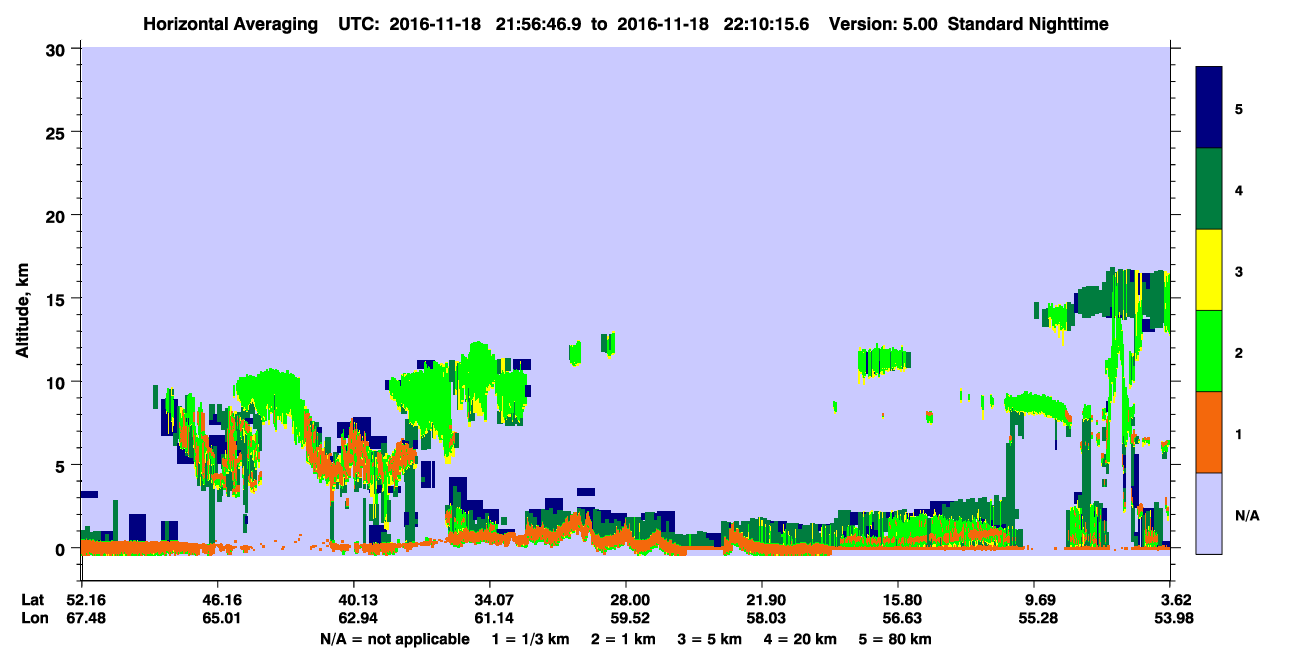The width and height of the screenshot is (1300, 667).
Task: Click the color bar label 'N/A'
Action: pos(1246,515)
